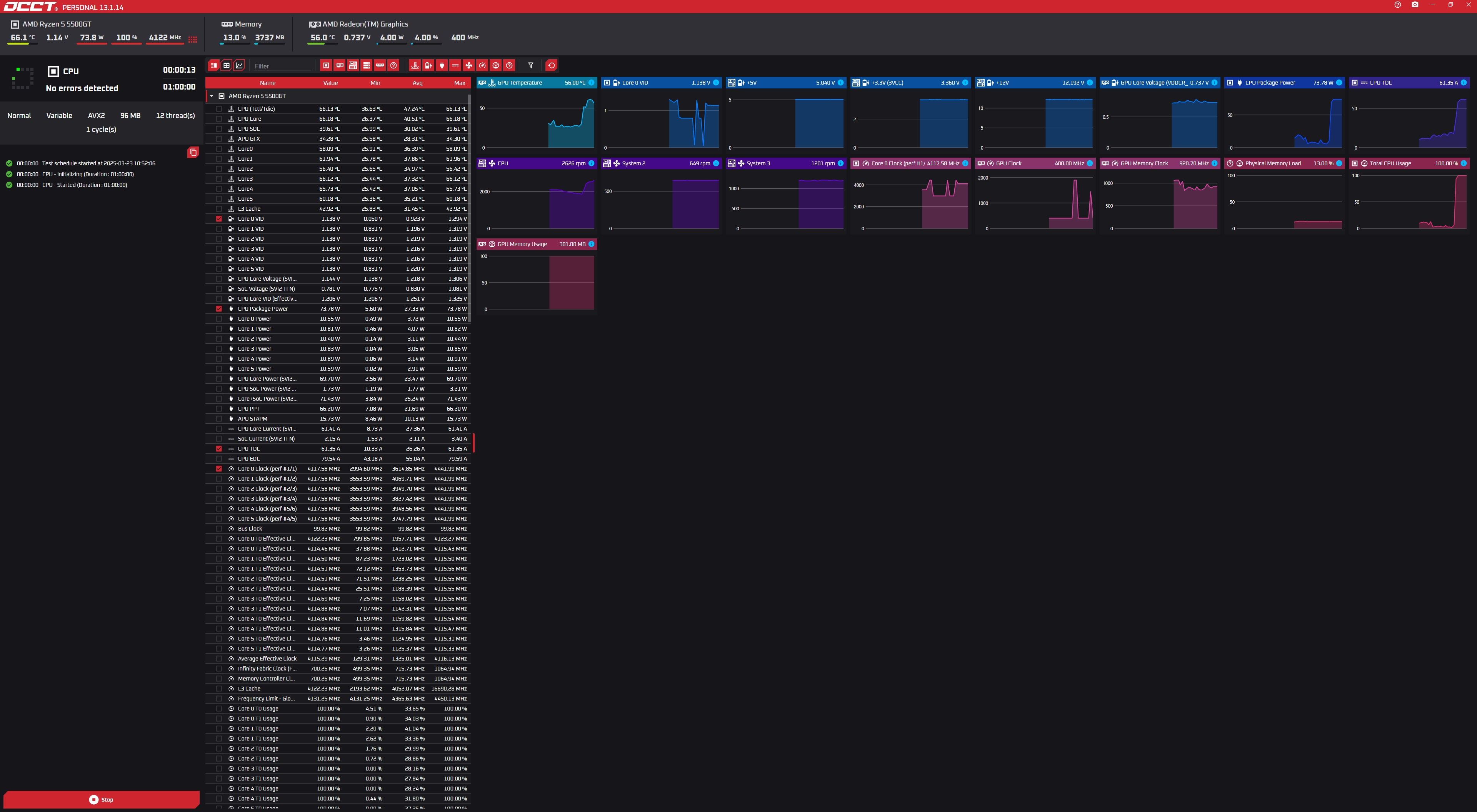Toggle clock speed sensor type filter
The width and height of the screenshot is (1477, 812).
[x=482, y=65]
